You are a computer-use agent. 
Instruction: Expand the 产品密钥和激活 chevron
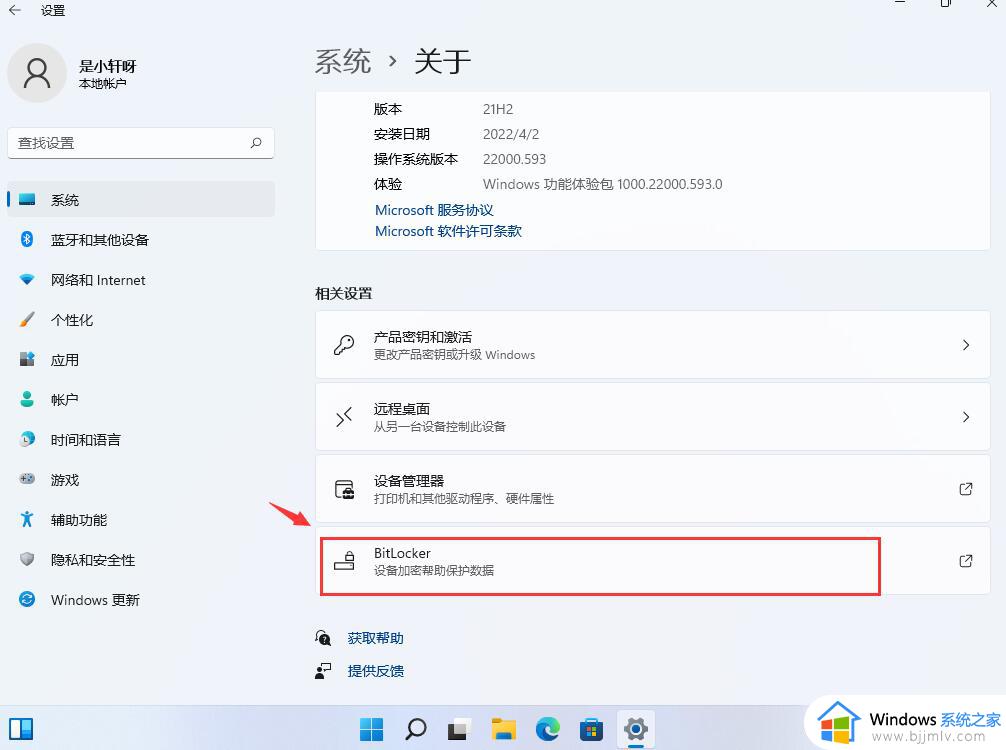point(966,345)
